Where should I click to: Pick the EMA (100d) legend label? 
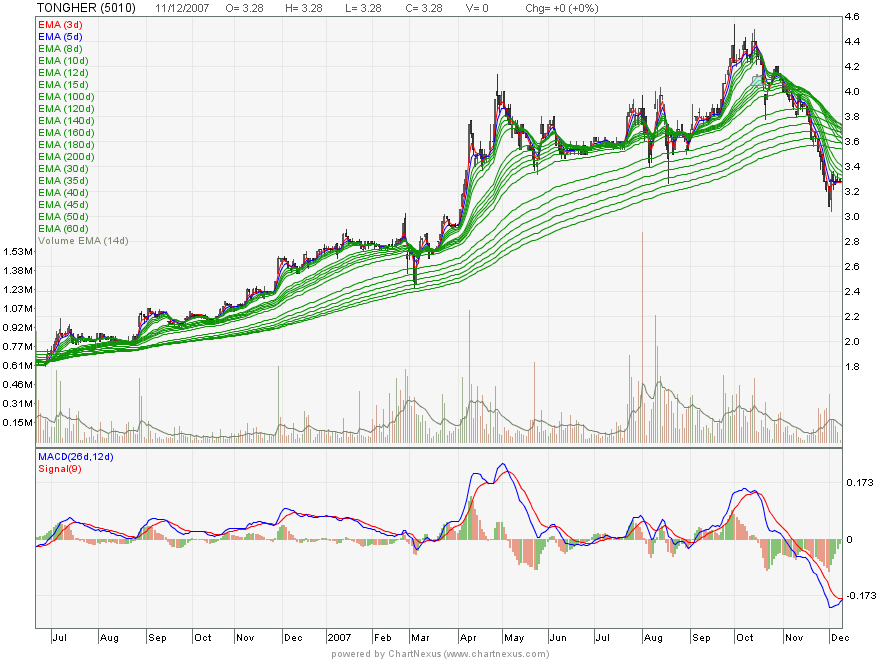[66, 96]
